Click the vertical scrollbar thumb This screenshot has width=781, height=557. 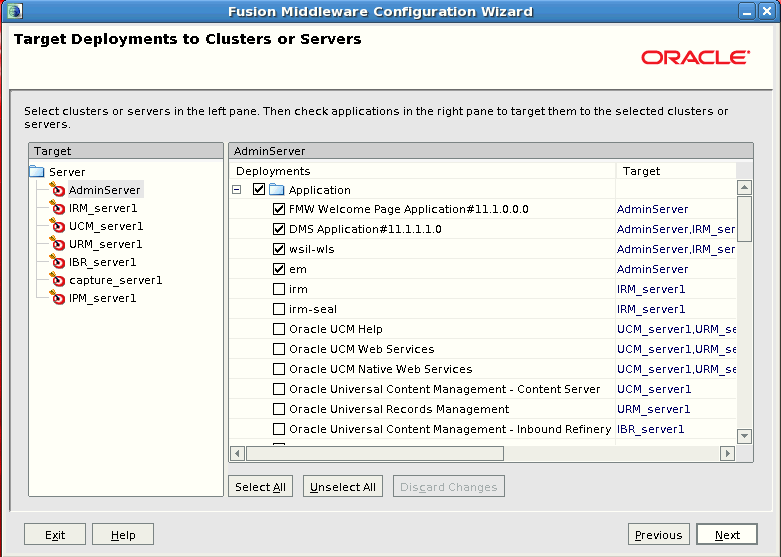tap(744, 219)
